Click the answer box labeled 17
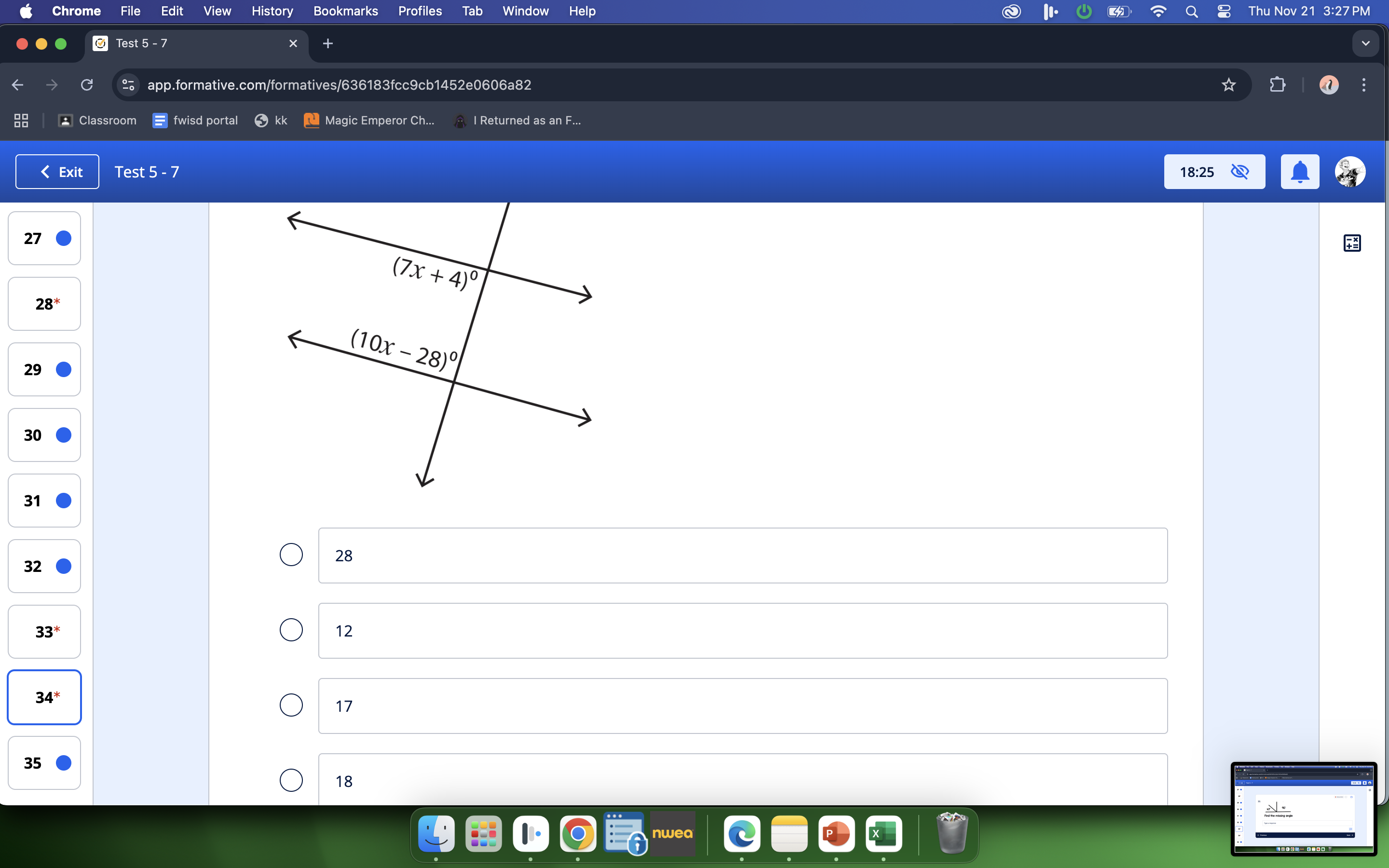1389x868 pixels. (743, 705)
